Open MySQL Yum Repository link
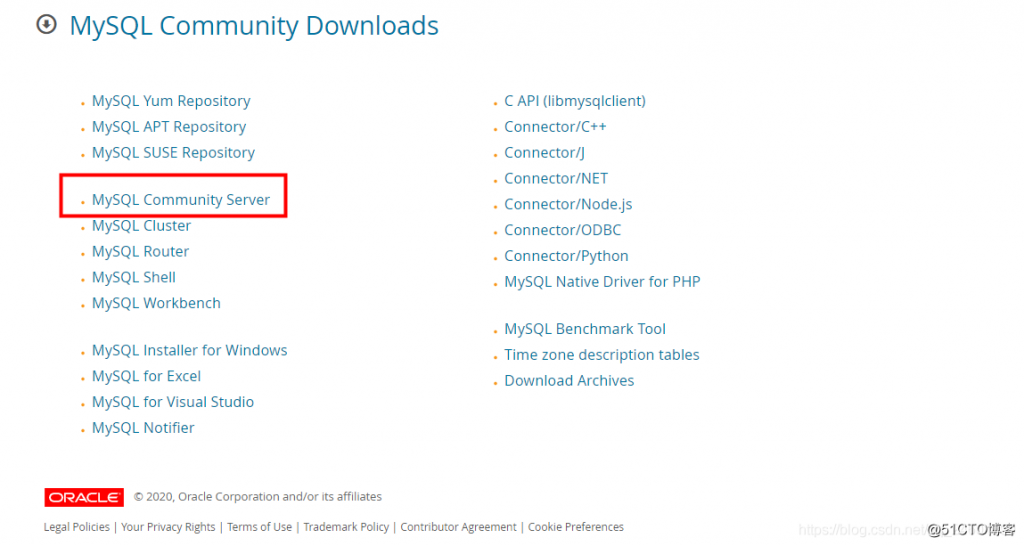The width and height of the screenshot is (1024, 546). 171,101
